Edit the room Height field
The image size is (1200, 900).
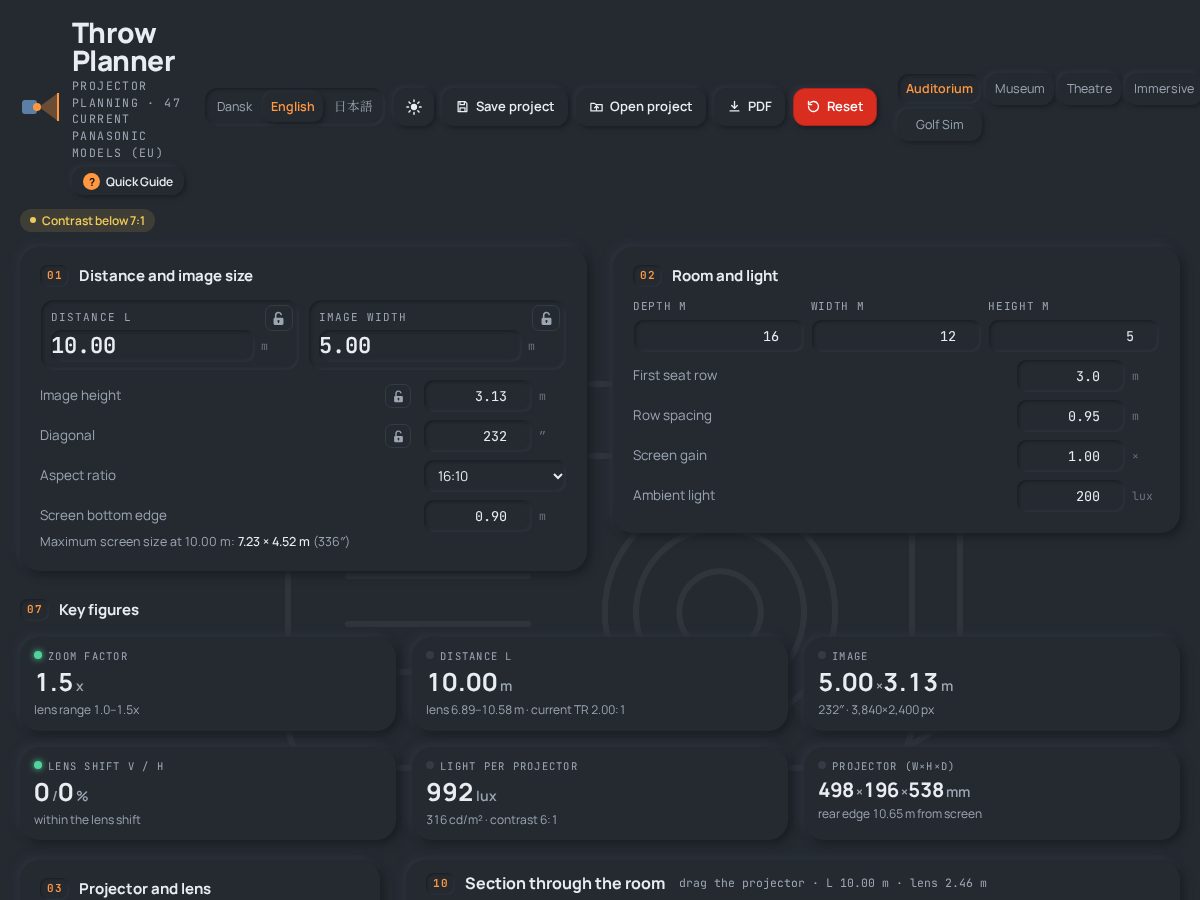point(1073,336)
